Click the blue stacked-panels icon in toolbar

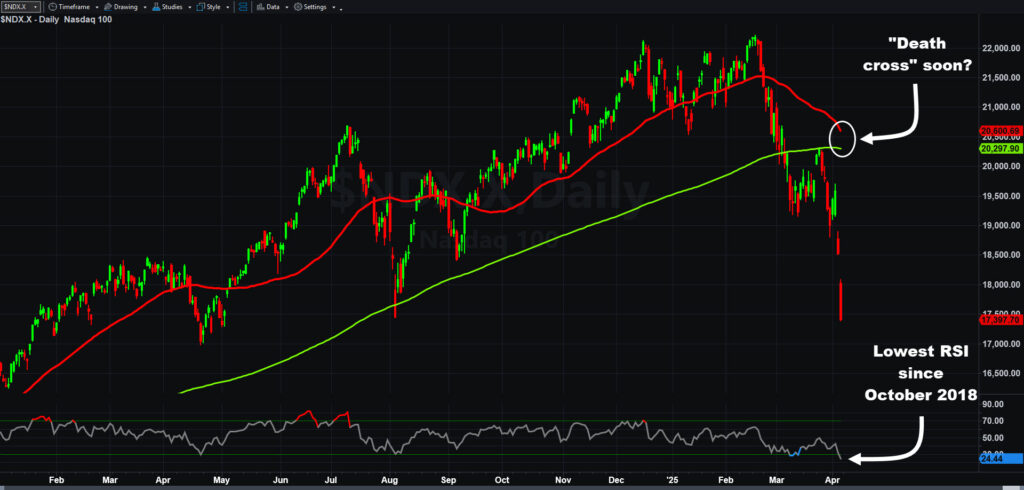(243, 7)
